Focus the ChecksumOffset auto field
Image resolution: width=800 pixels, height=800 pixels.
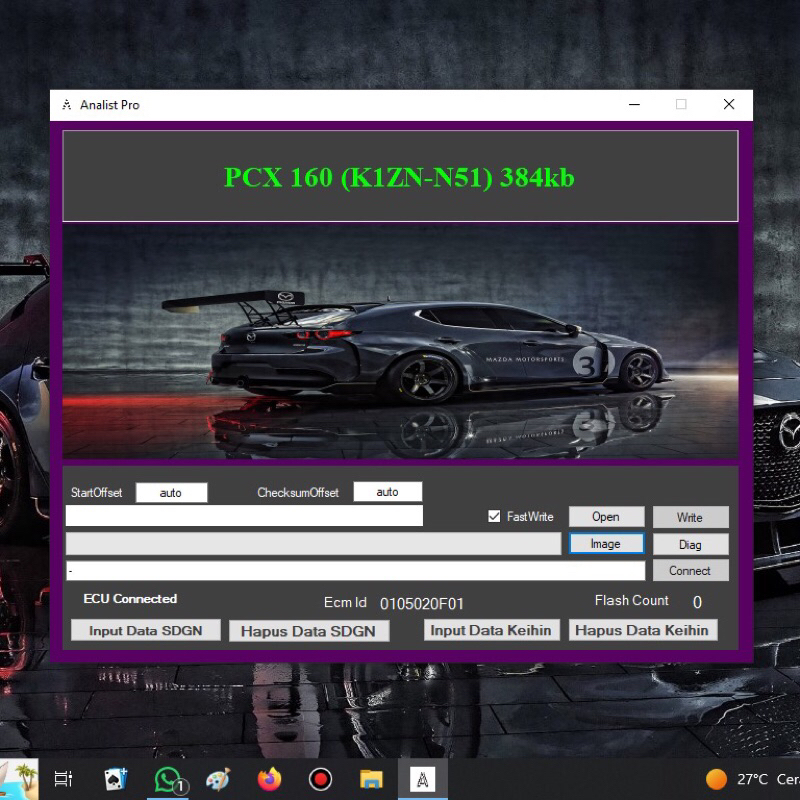point(388,492)
